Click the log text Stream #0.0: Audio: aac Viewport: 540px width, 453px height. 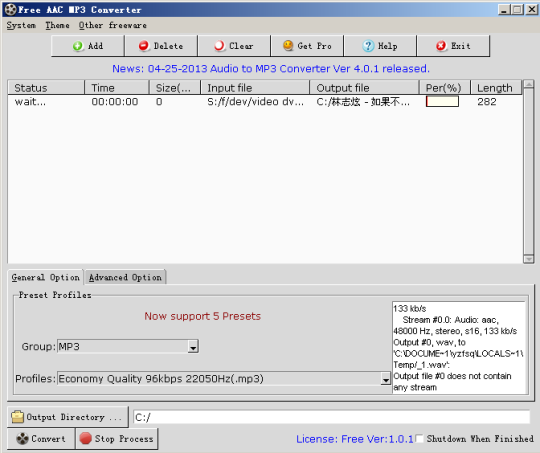pos(451,320)
